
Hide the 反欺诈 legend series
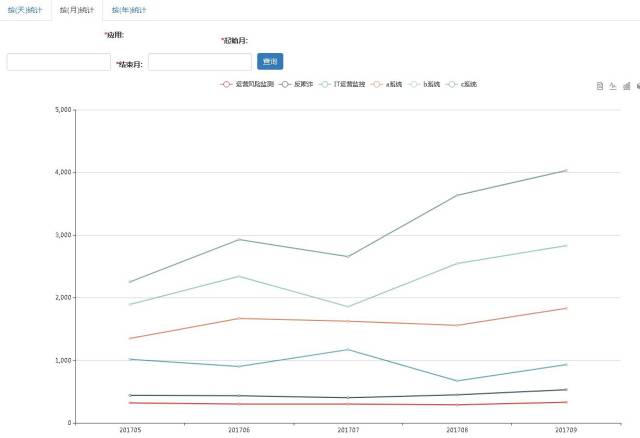point(297,84)
